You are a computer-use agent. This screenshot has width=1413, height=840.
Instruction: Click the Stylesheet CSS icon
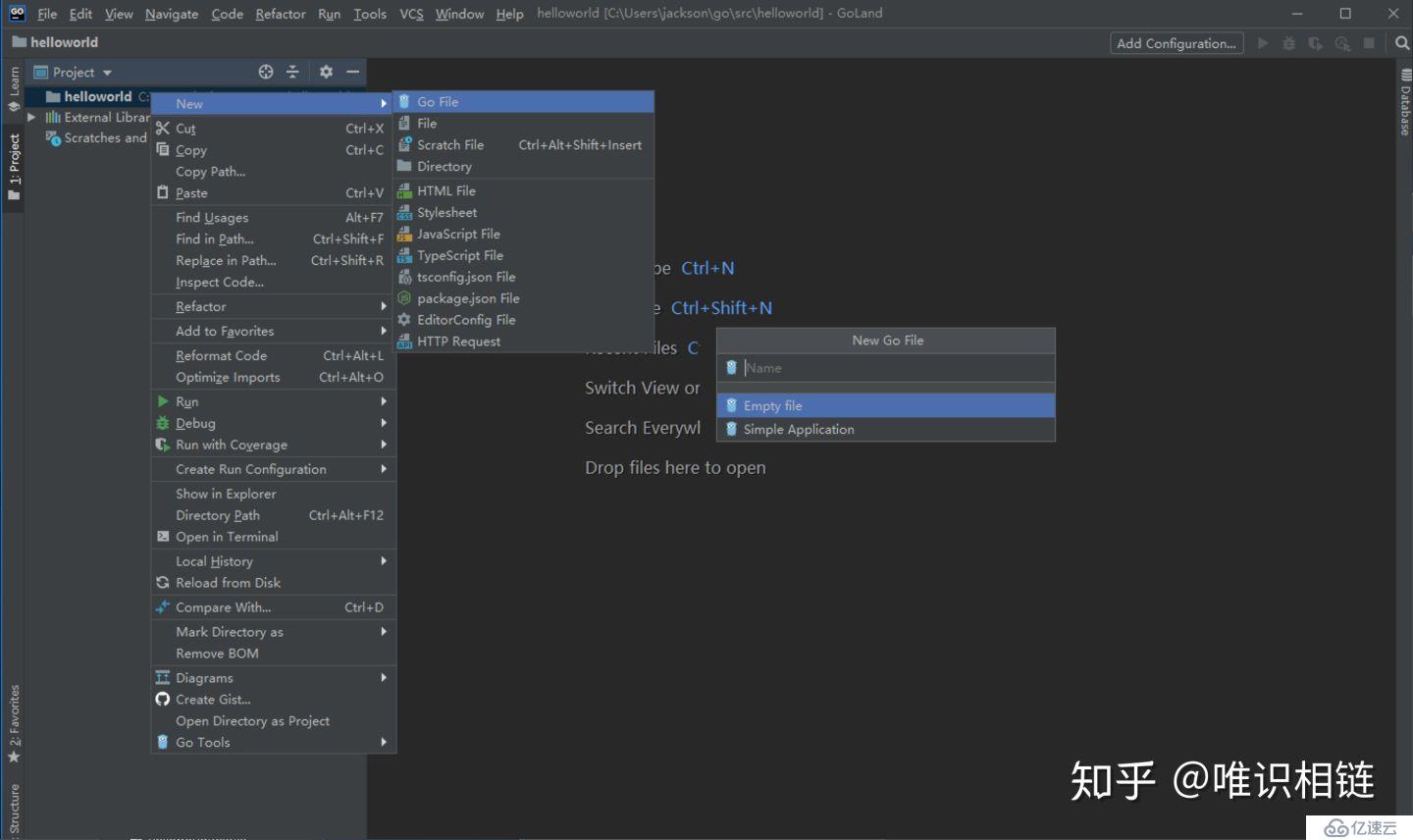coord(404,213)
